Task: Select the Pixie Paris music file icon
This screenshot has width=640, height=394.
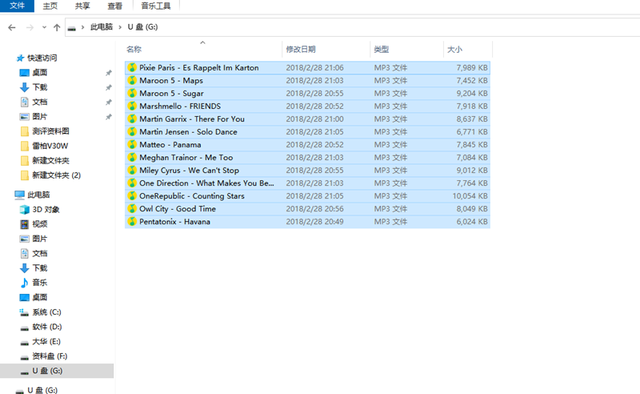Action: [132, 68]
